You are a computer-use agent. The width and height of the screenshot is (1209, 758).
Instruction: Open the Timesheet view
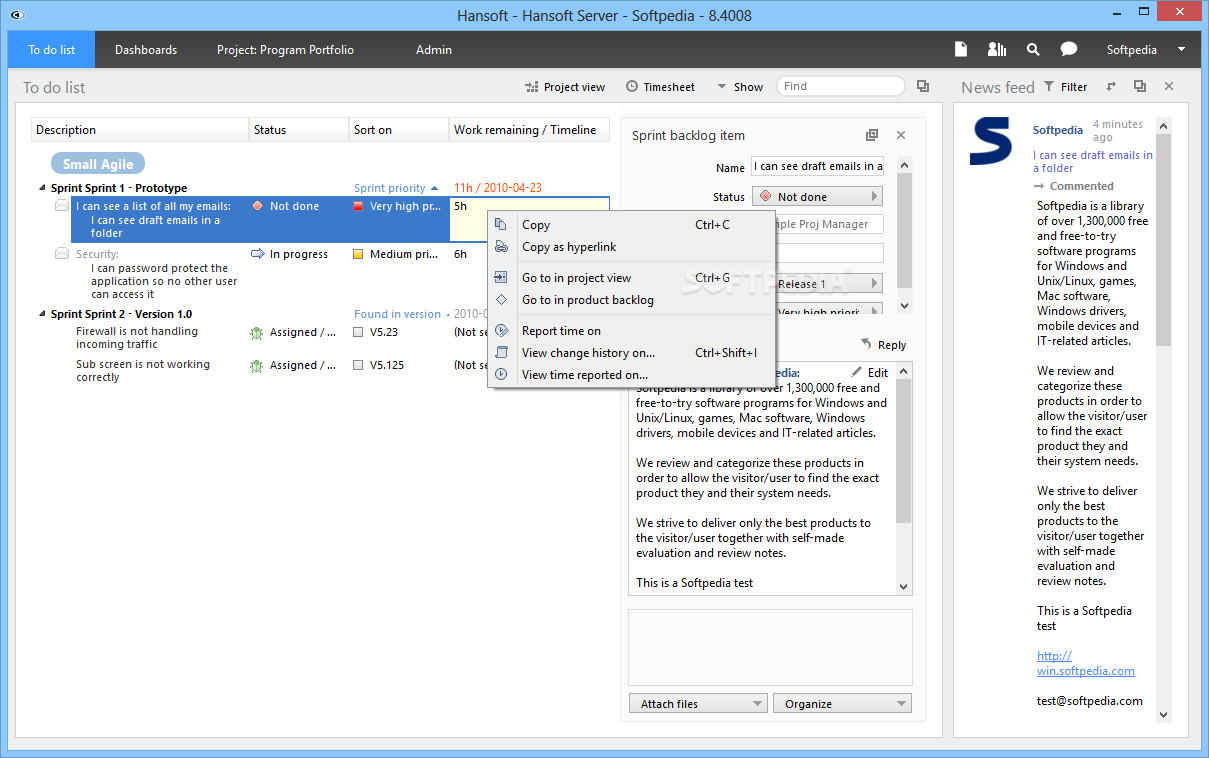661,87
